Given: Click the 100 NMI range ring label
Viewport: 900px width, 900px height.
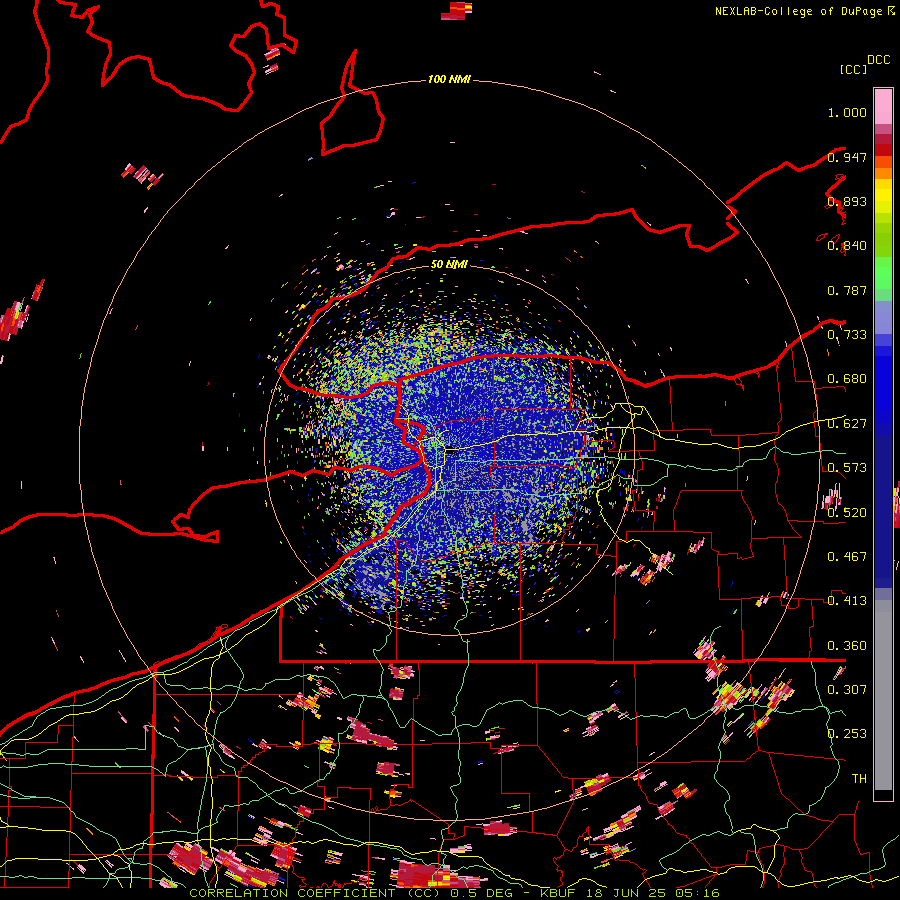Looking at the screenshot, I should [449, 79].
